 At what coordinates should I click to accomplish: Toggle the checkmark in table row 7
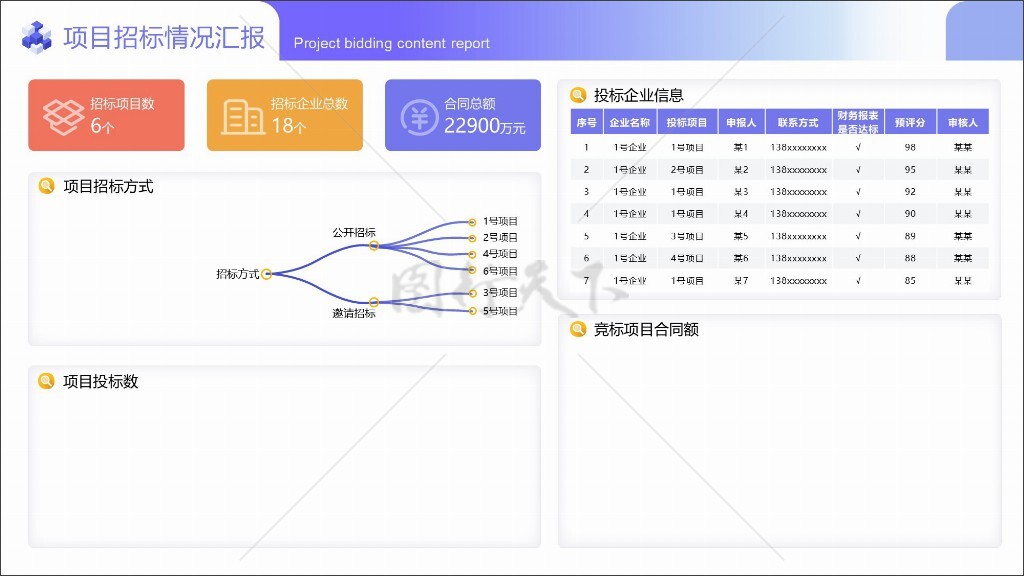[858, 281]
